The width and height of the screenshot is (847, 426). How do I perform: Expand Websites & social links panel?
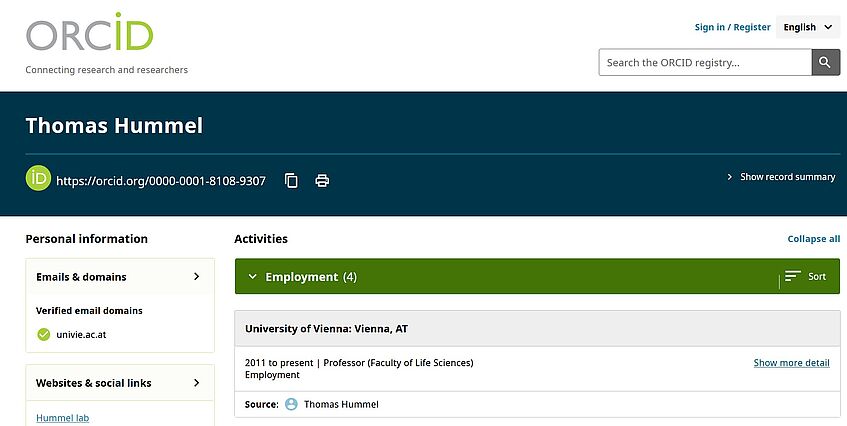pyautogui.click(x=196, y=383)
